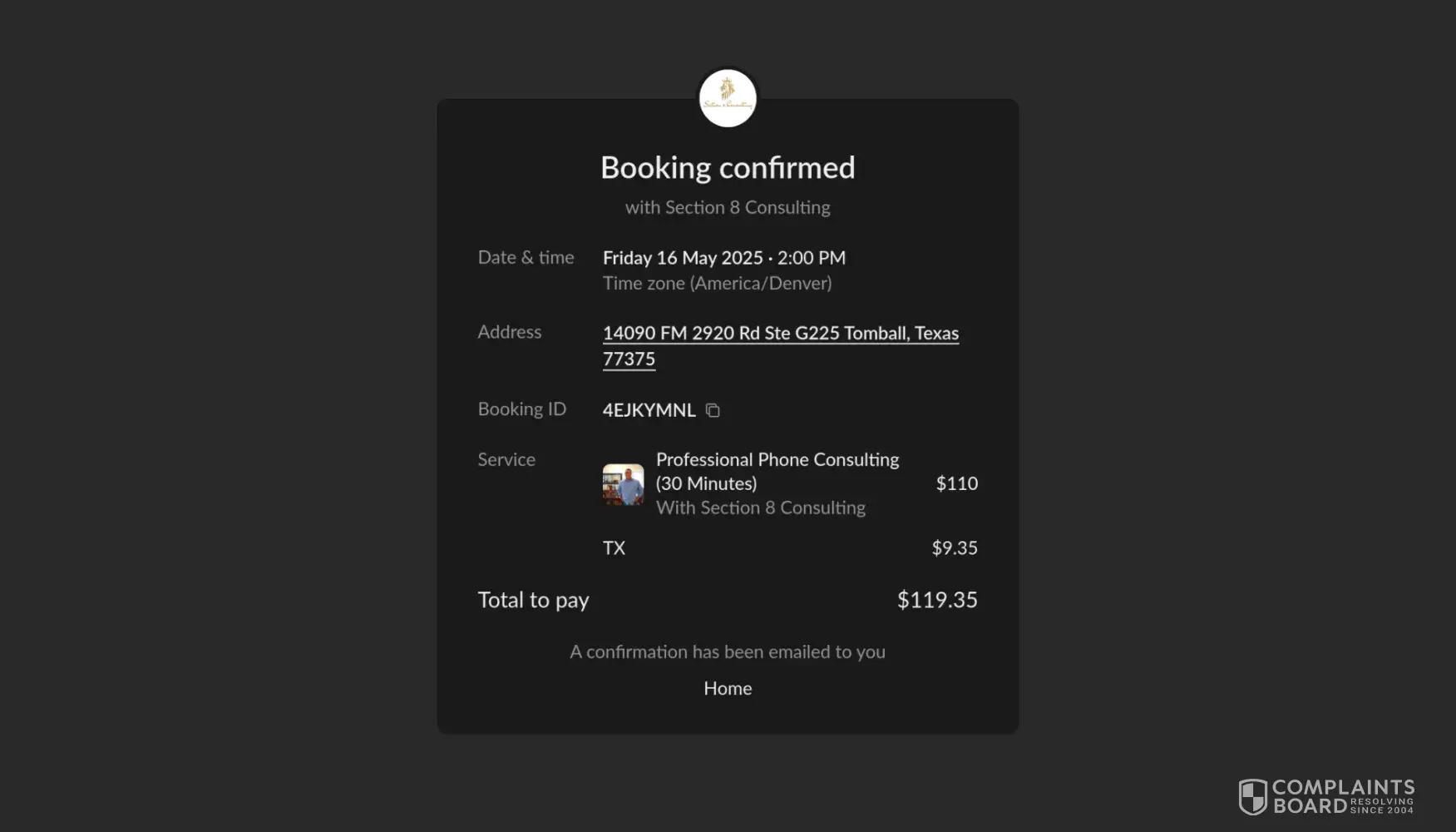Click Professional Phone Consulting service name
Screen dimensions: 1456x832
777,460
